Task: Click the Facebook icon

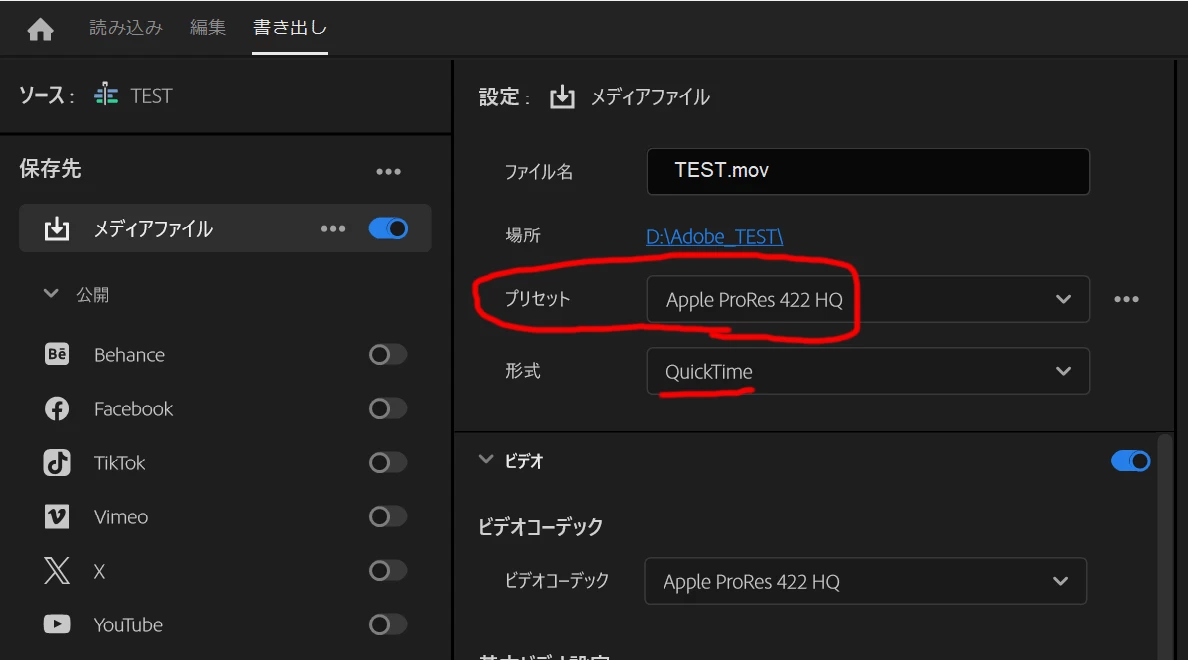Action: (x=57, y=408)
